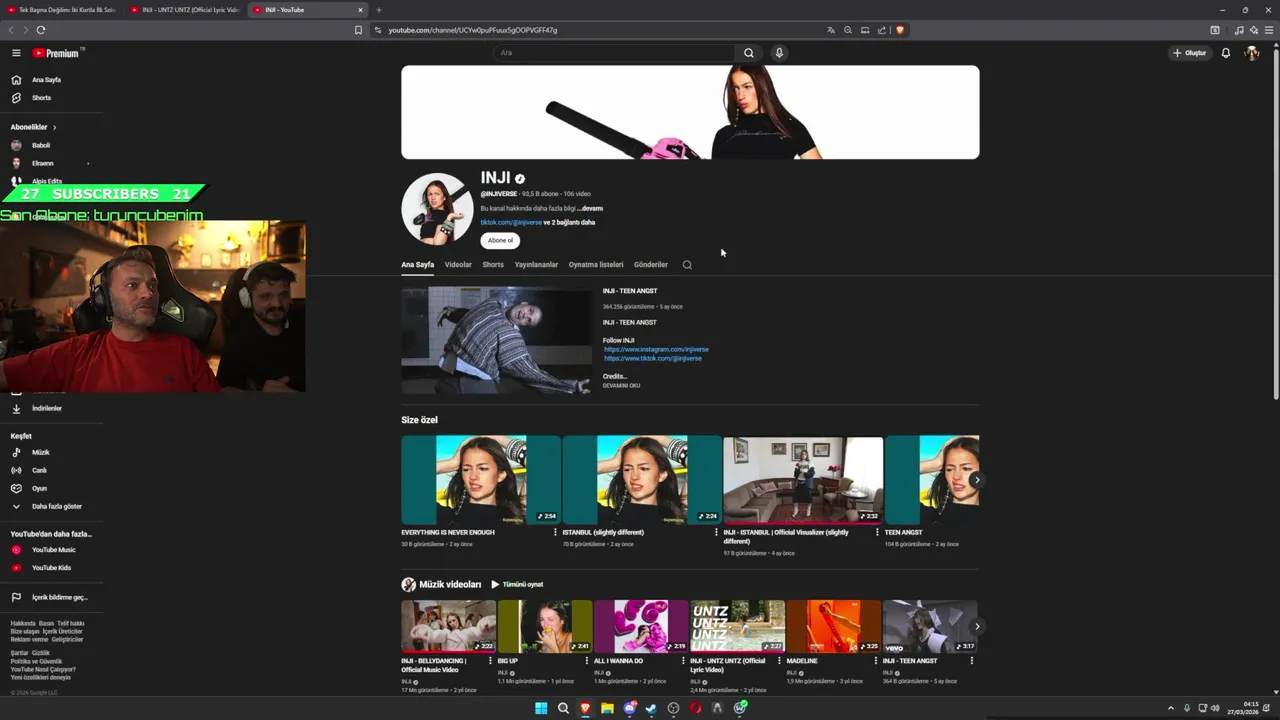Open YouTube Music in sidebar

click(x=51, y=550)
